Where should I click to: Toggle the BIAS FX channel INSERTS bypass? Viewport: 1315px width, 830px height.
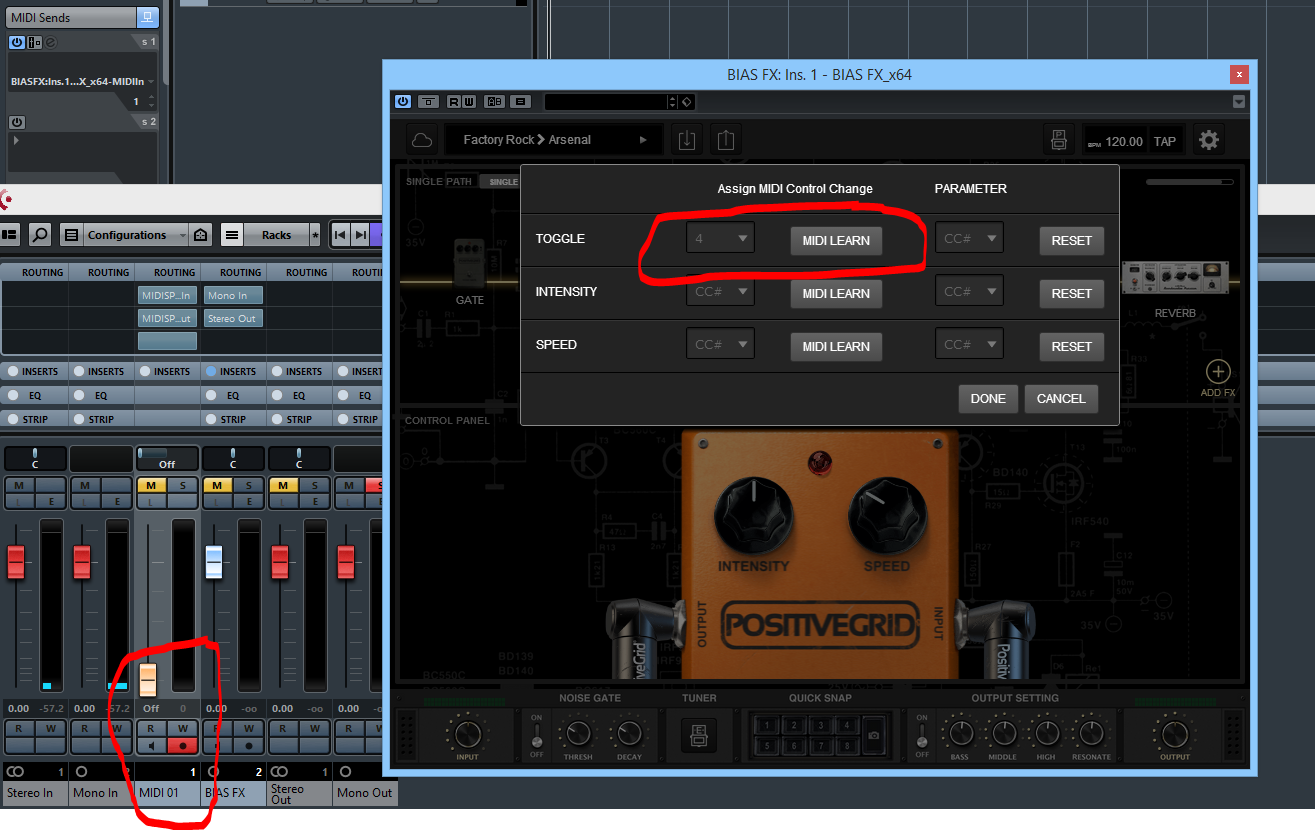point(212,371)
